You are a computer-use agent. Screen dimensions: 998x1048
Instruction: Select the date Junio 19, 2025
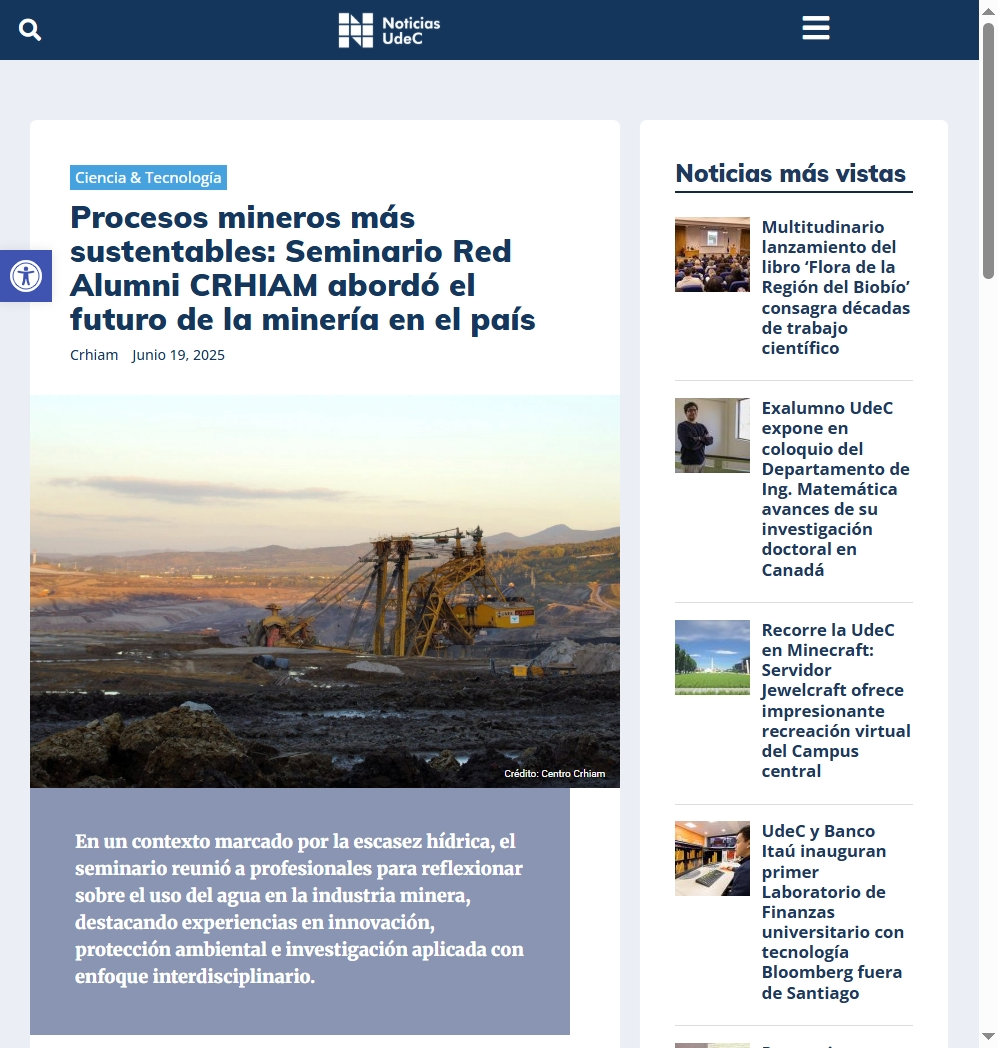(x=178, y=355)
